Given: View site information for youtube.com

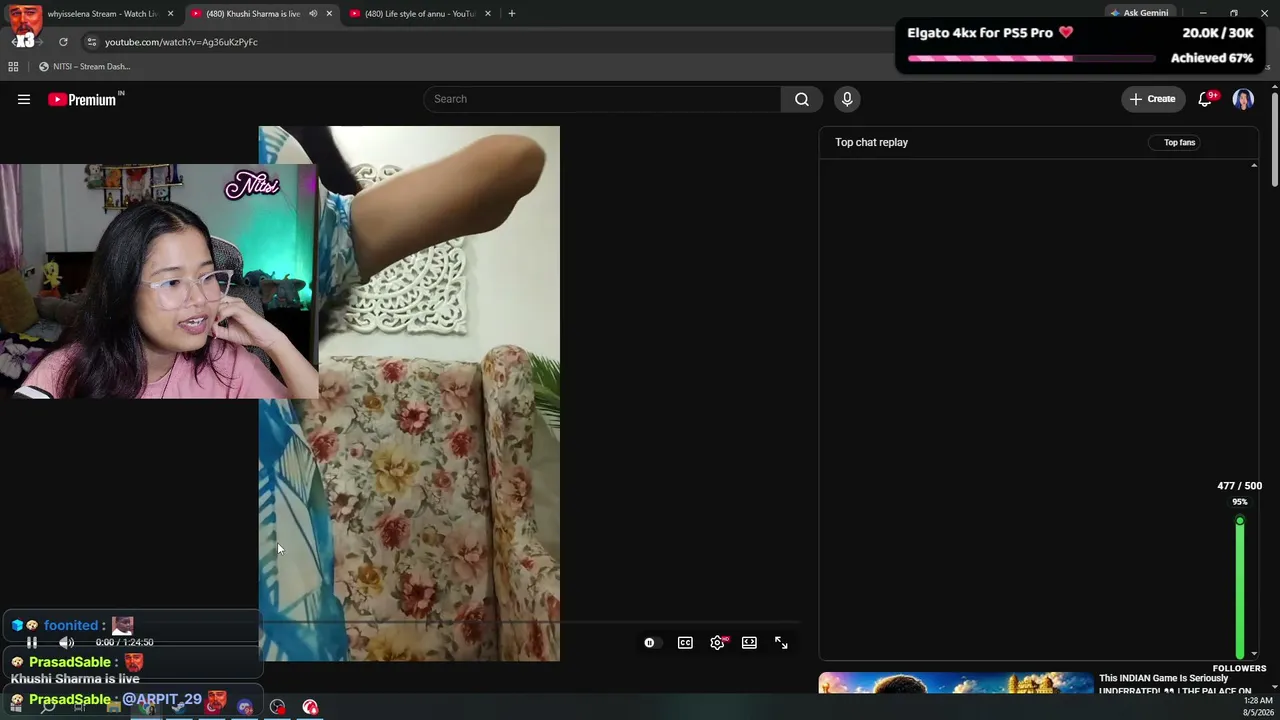Looking at the screenshot, I should click(92, 42).
